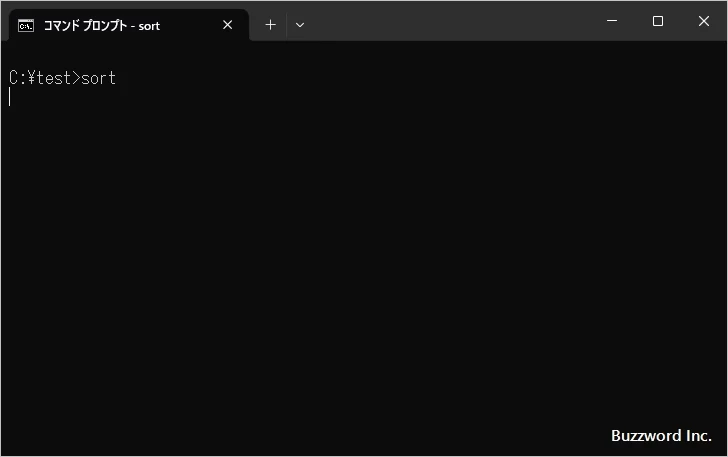Open a new tab with the plus button
This screenshot has height=457, width=728.
pyautogui.click(x=270, y=25)
